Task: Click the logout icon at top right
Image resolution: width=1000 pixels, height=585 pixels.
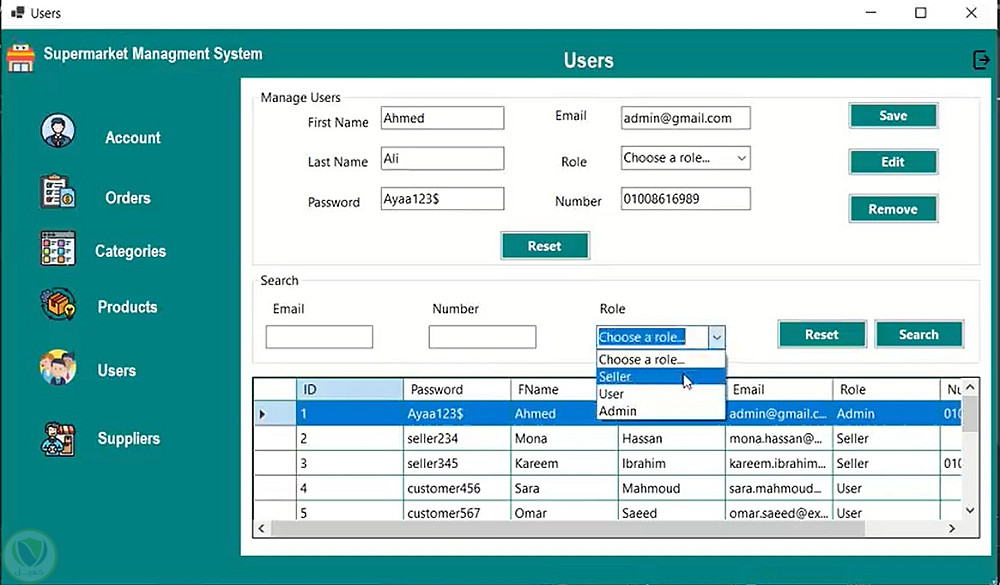Action: pyautogui.click(x=981, y=60)
